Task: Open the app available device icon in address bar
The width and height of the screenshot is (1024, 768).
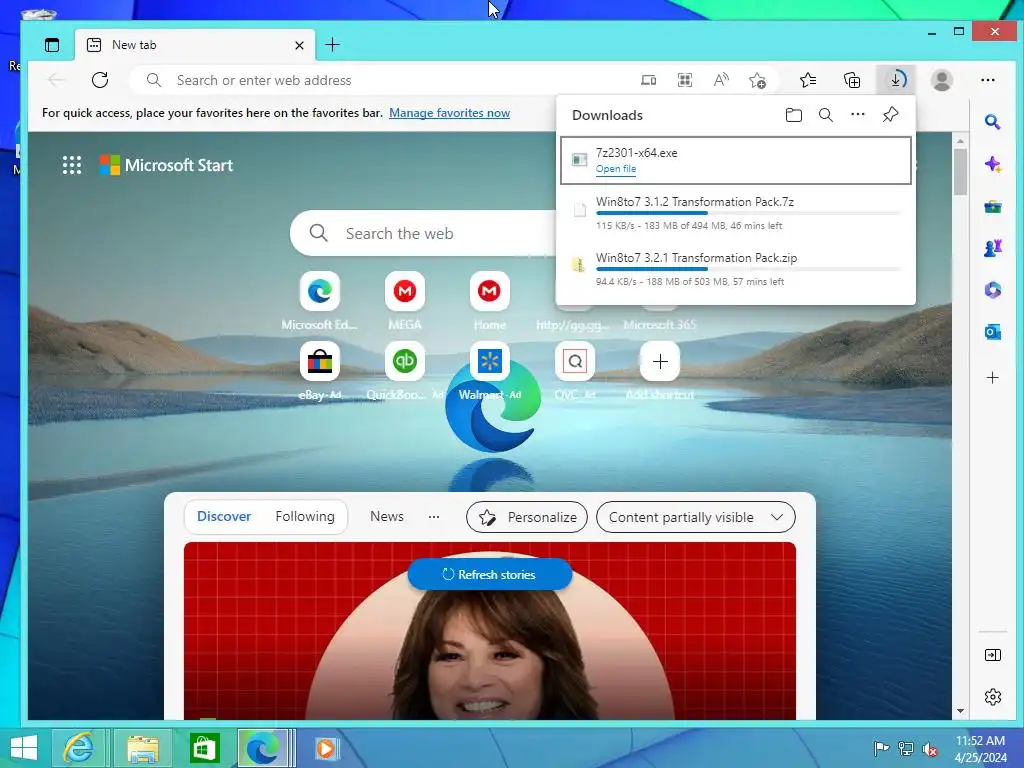Action: [x=648, y=80]
